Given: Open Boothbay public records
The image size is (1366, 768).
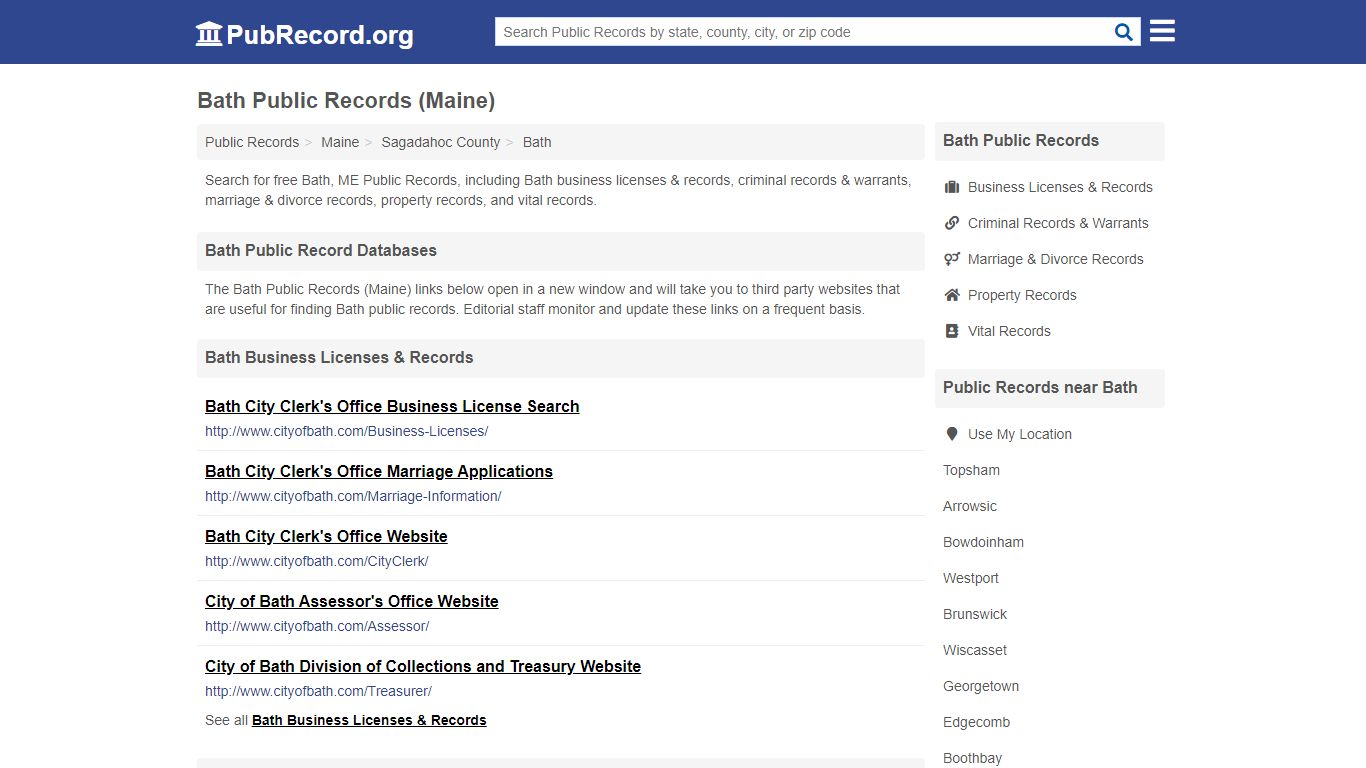Looking at the screenshot, I should coord(972,758).
